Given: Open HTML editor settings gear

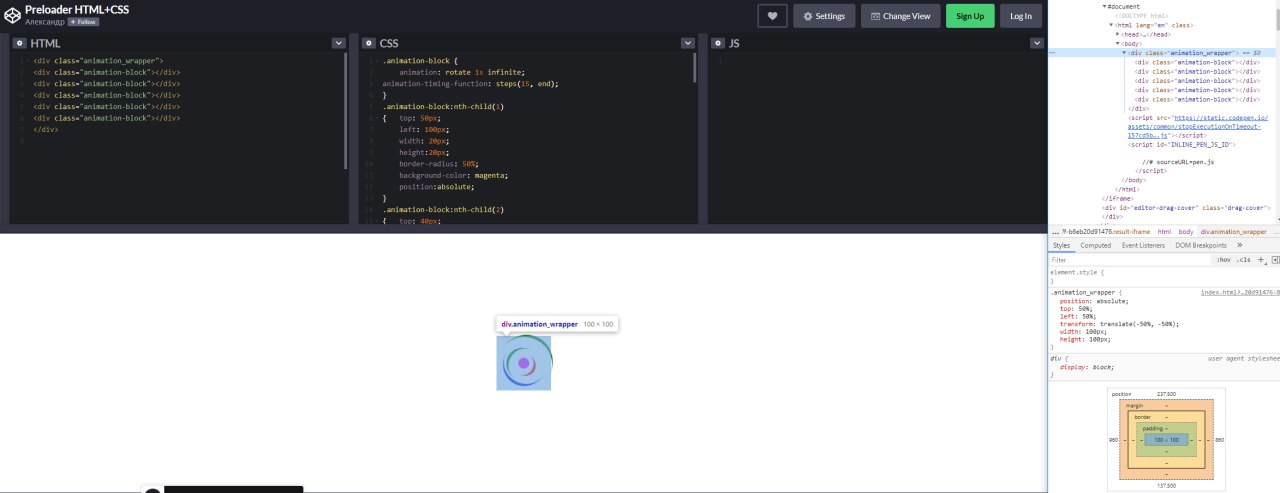Looking at the screenshot, I should coord(20,44).
